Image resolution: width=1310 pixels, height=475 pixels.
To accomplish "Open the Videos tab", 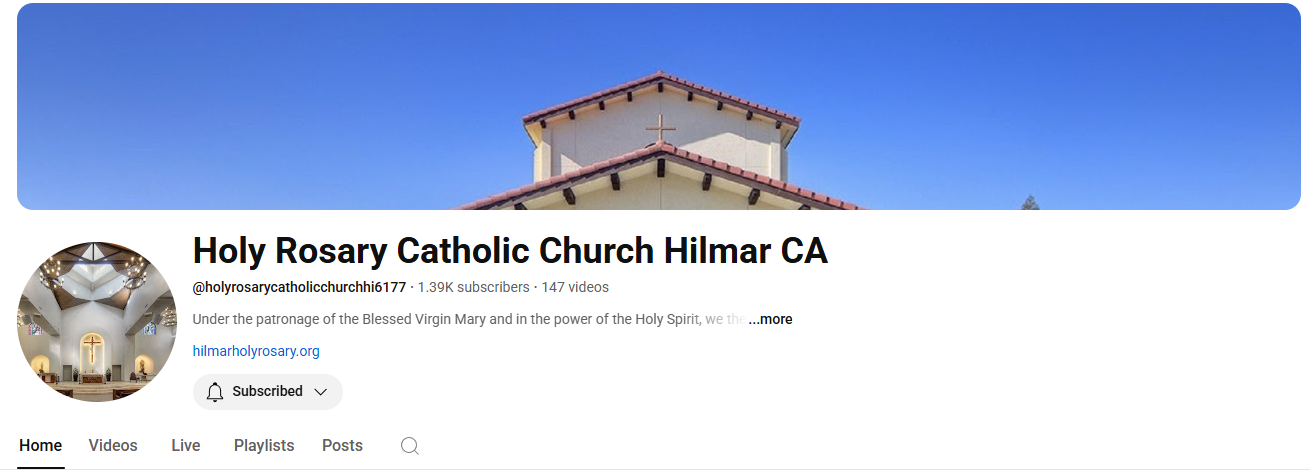I will click(113, 446).
